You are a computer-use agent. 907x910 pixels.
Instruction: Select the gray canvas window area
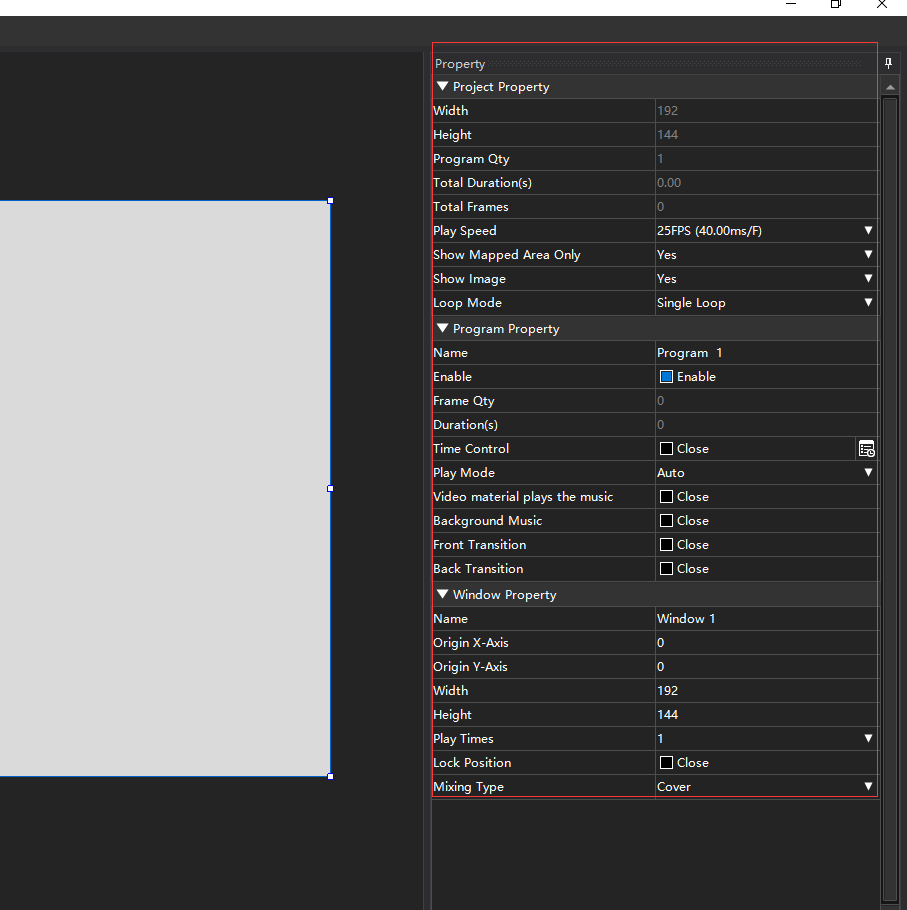[x=165, y=489]
